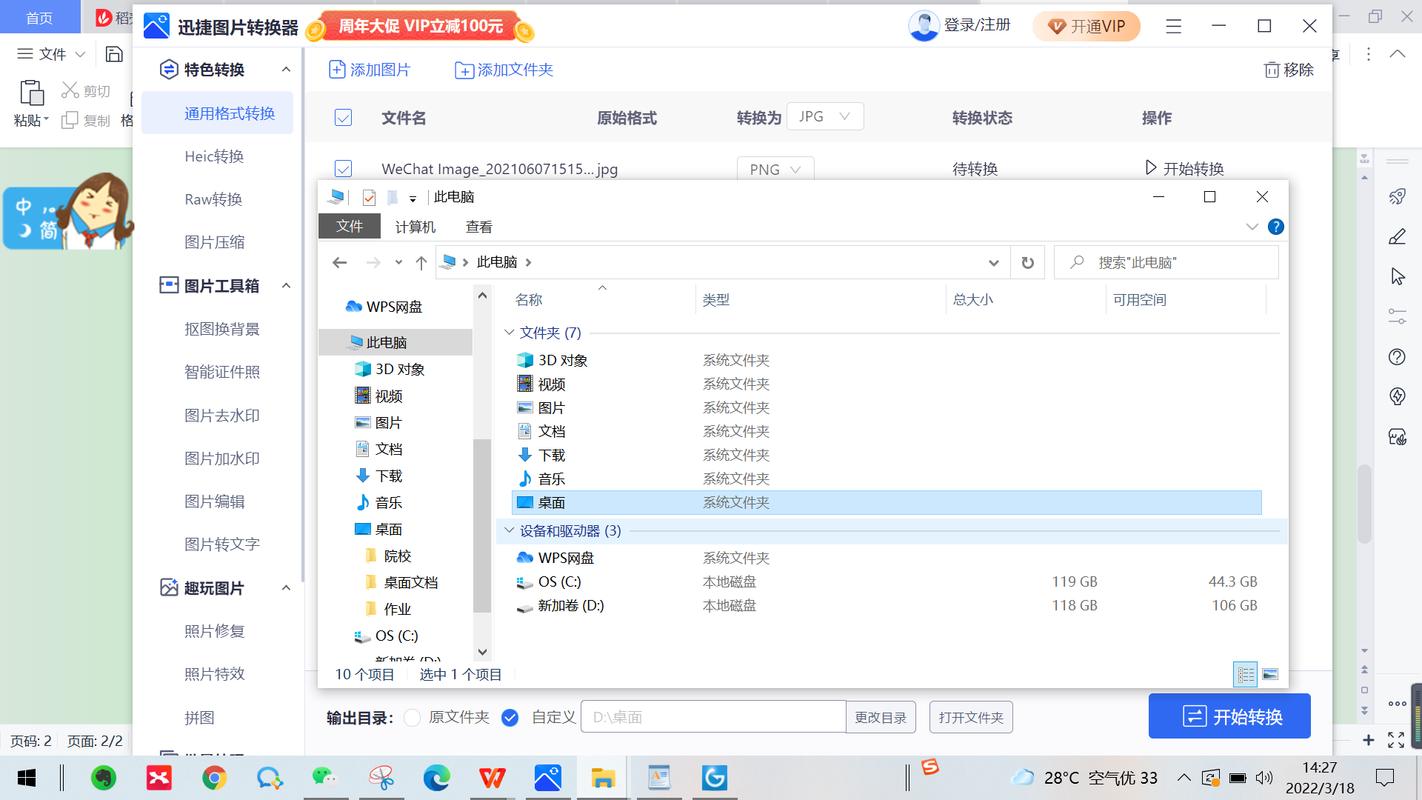Click the refresh icon in the explorer address bar

click(x=1028, y=262)
